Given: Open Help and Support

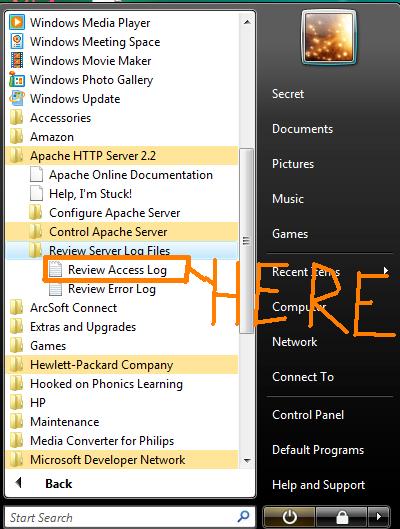Looking at the screenshot, I should pyautogui.click(x=319, y=485).
